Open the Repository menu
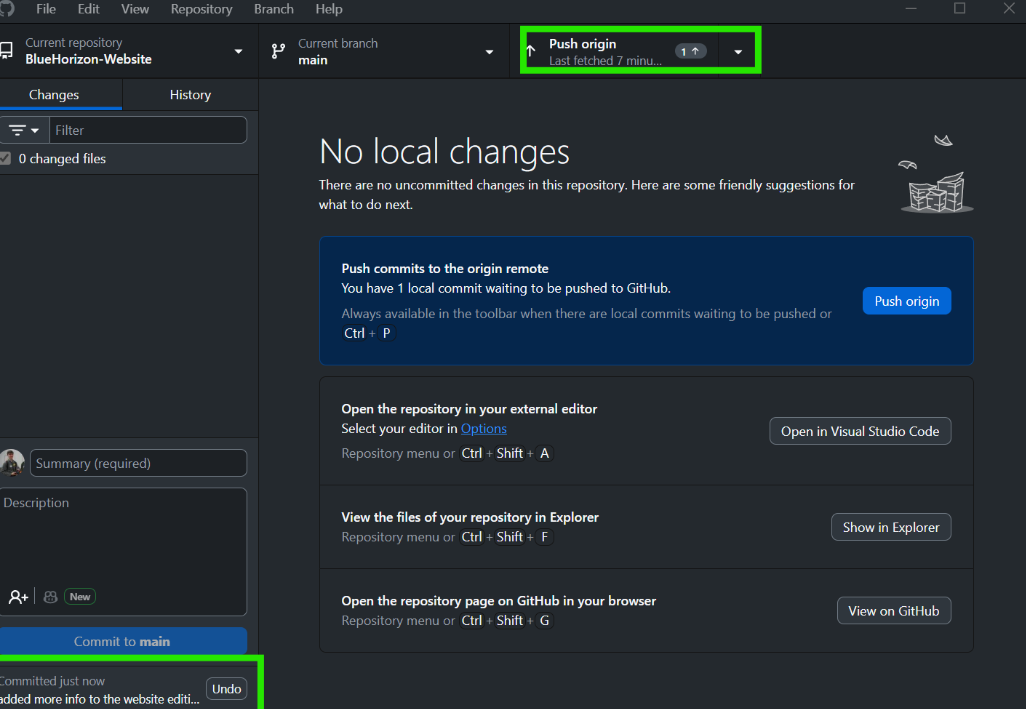 [202, 9]
